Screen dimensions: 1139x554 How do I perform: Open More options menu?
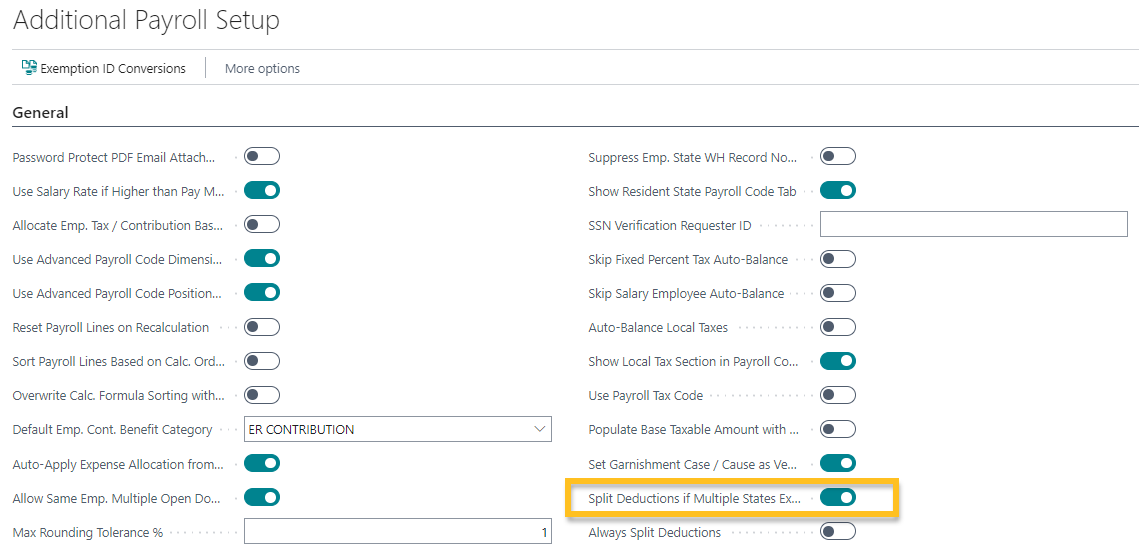tap(262, 68)
